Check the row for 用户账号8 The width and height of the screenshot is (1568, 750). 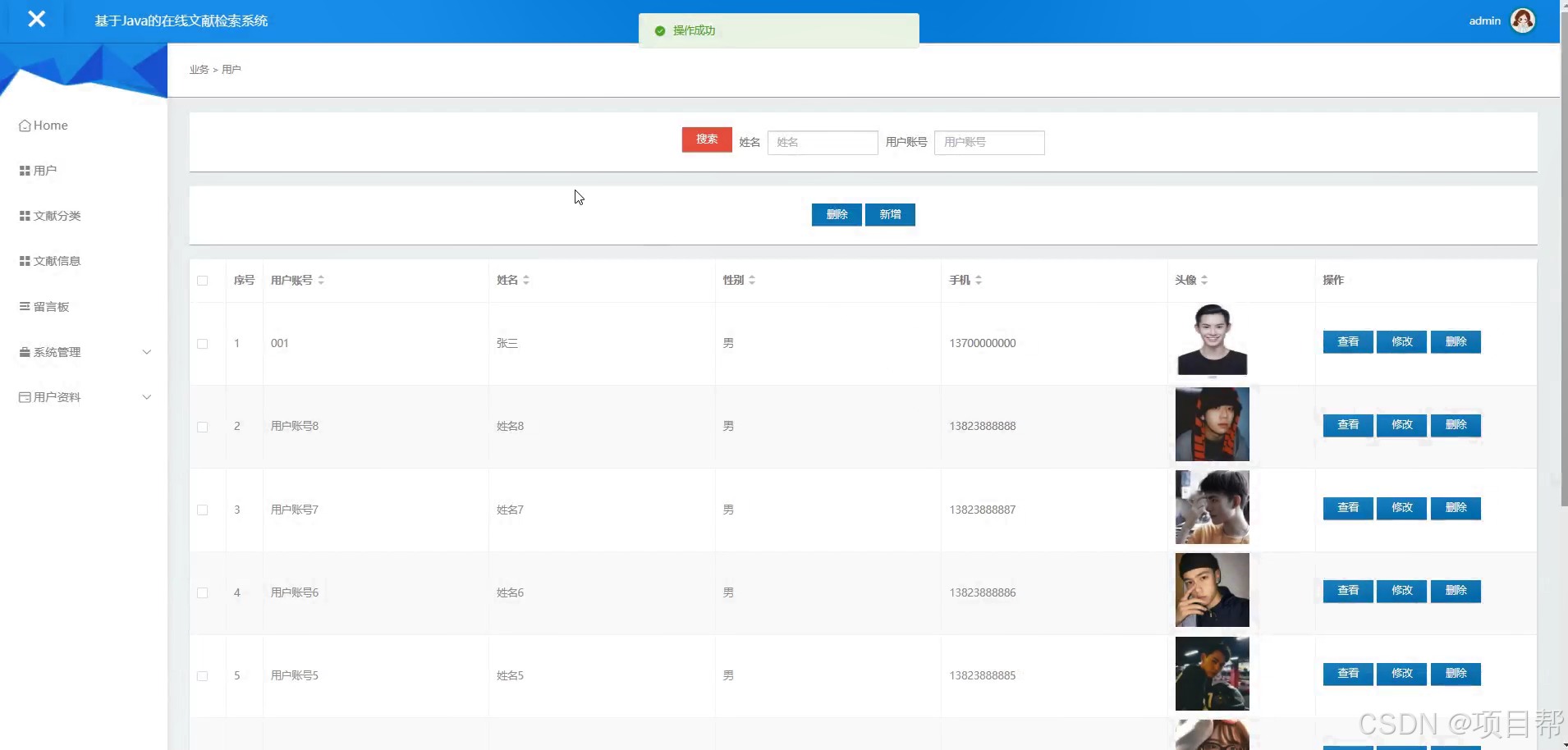203,427
